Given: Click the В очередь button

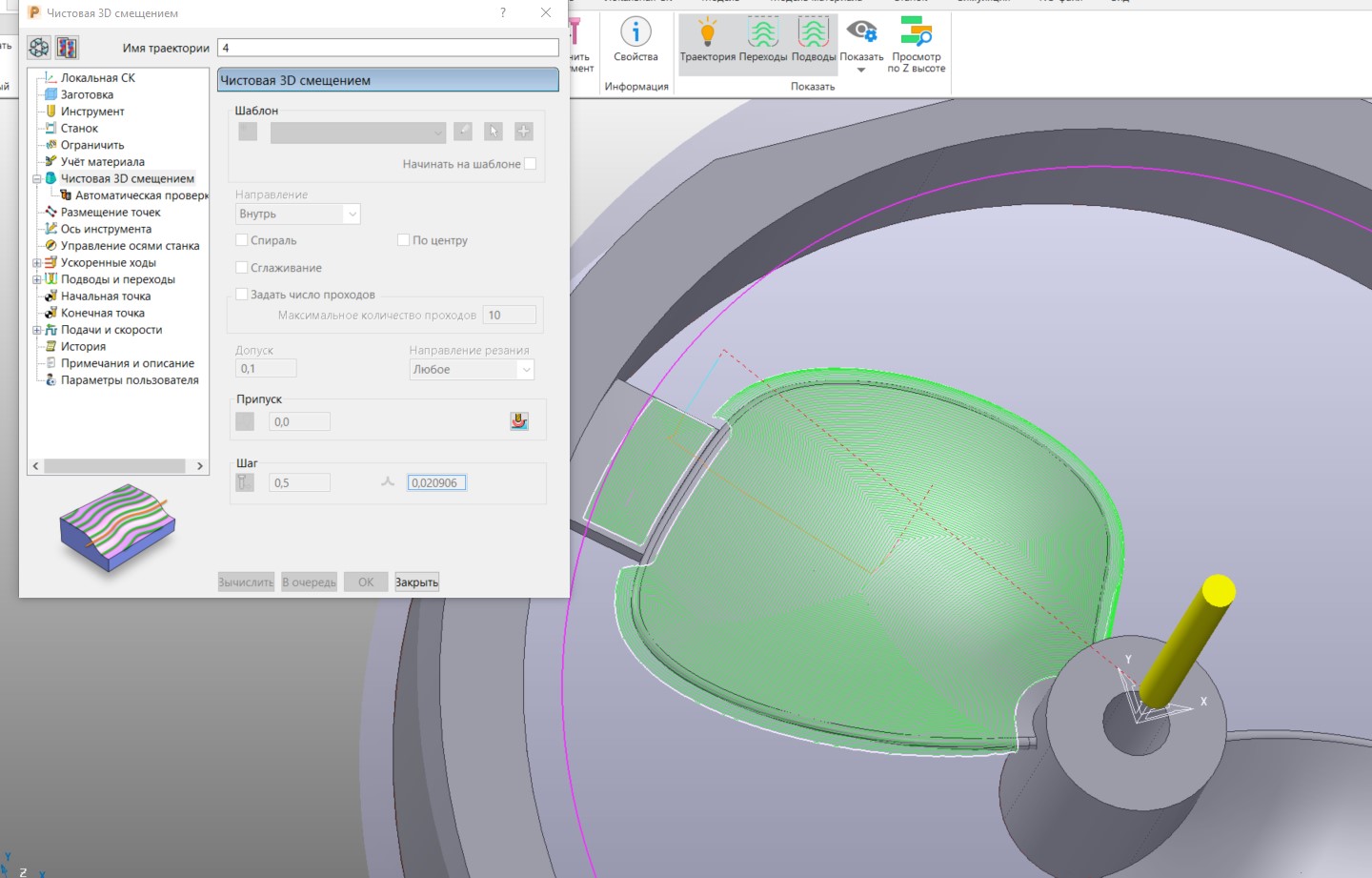Looking at the screenshot, I should [x=309, y=582].
